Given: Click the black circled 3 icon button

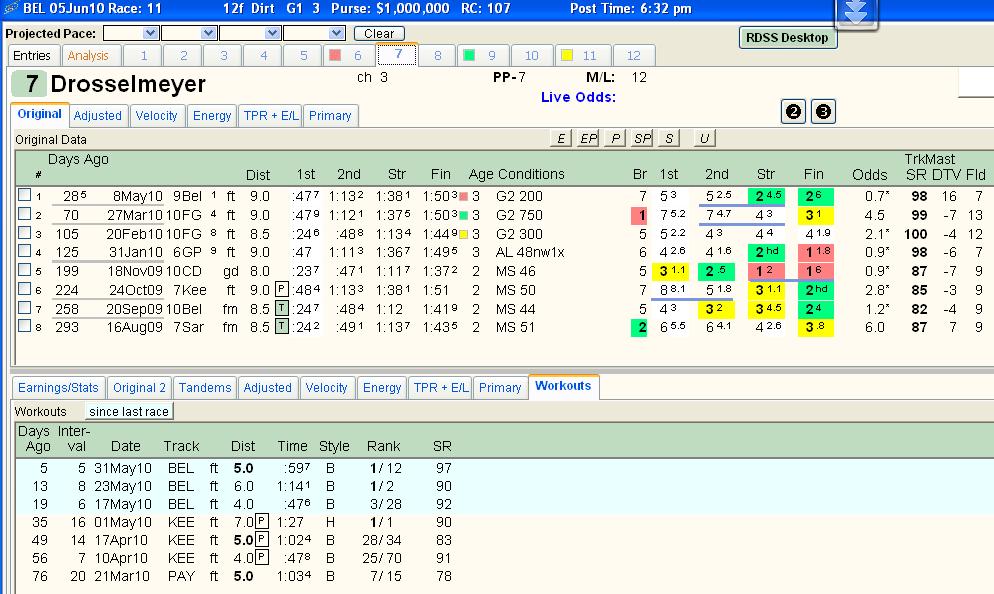Looking at the screenshot, I should click(x=823, y=112).
